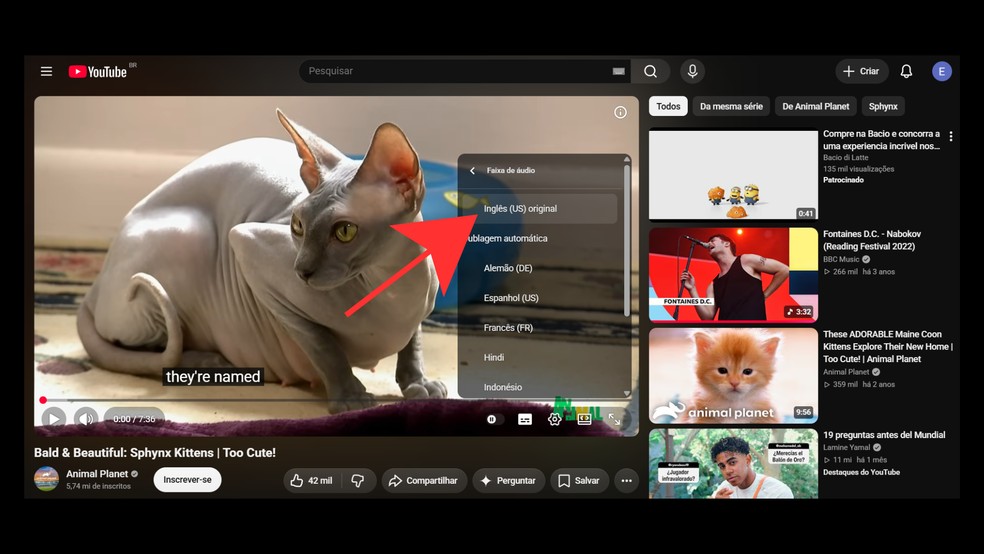Like the video (42 mil)
Viewport: 984px width, 554px height.
311,481
